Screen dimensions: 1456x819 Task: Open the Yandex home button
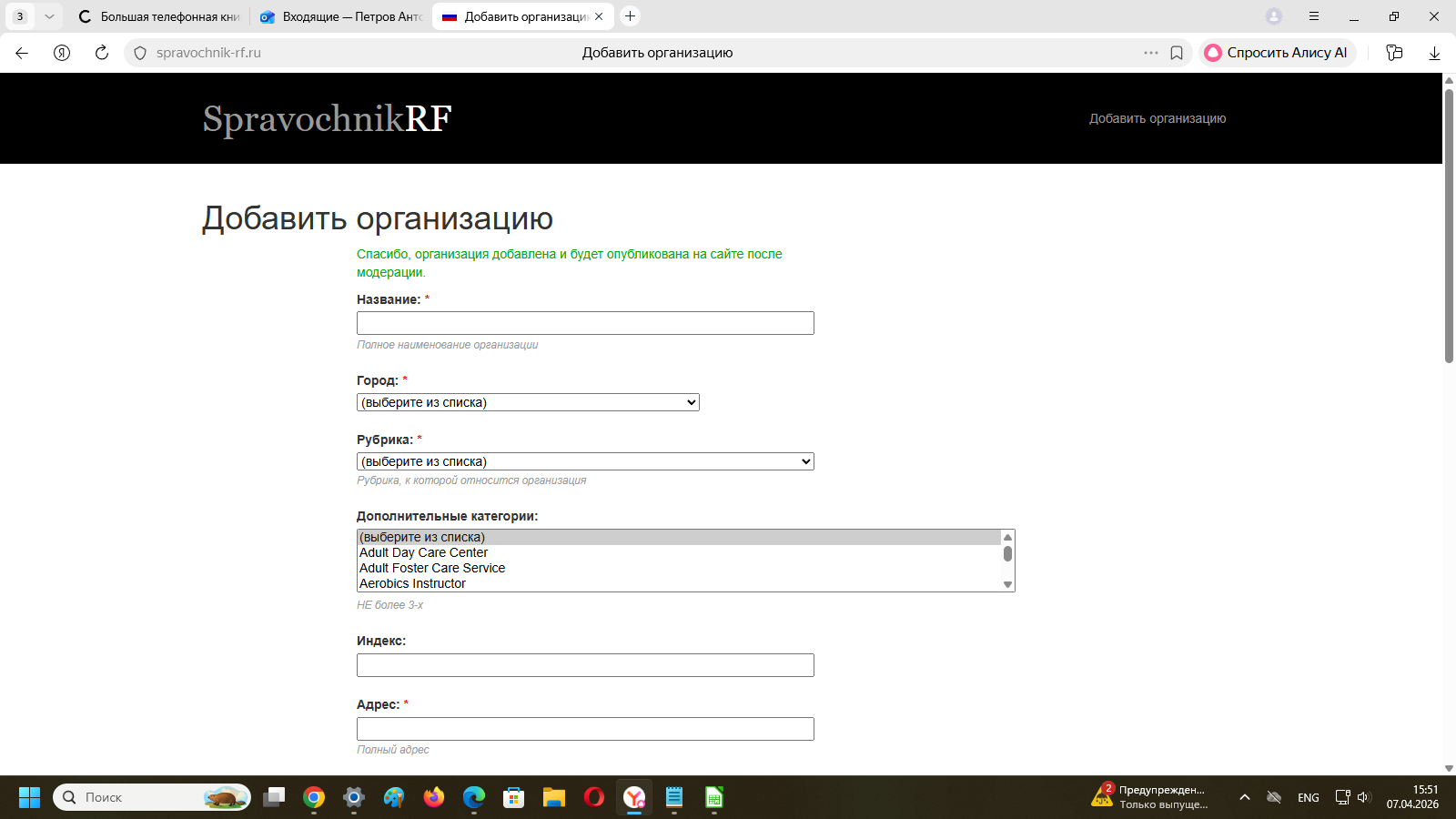(62, 53)
